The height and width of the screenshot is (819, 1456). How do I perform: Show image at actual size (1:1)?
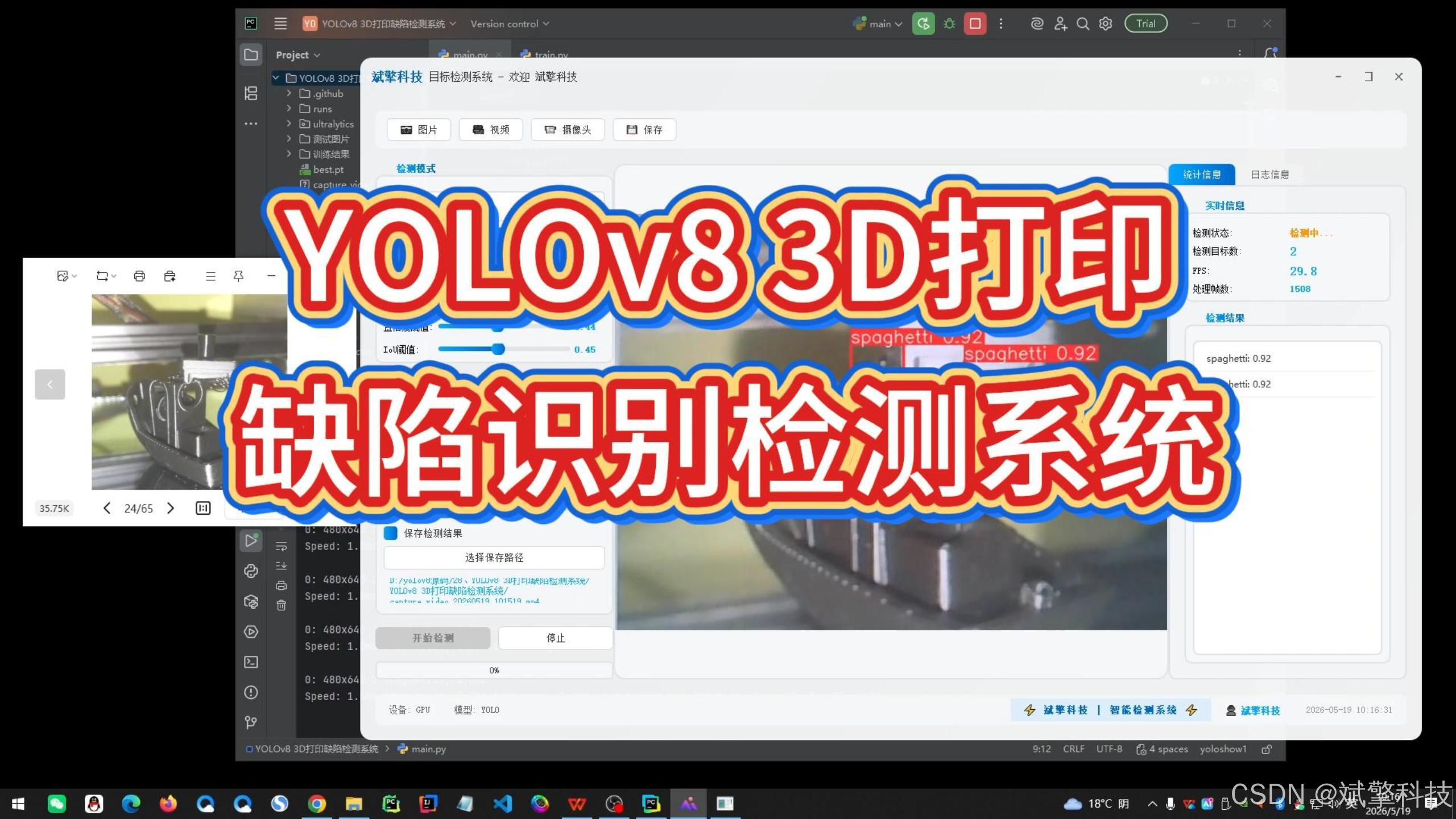pyautogui.click(x=203, y=508)
